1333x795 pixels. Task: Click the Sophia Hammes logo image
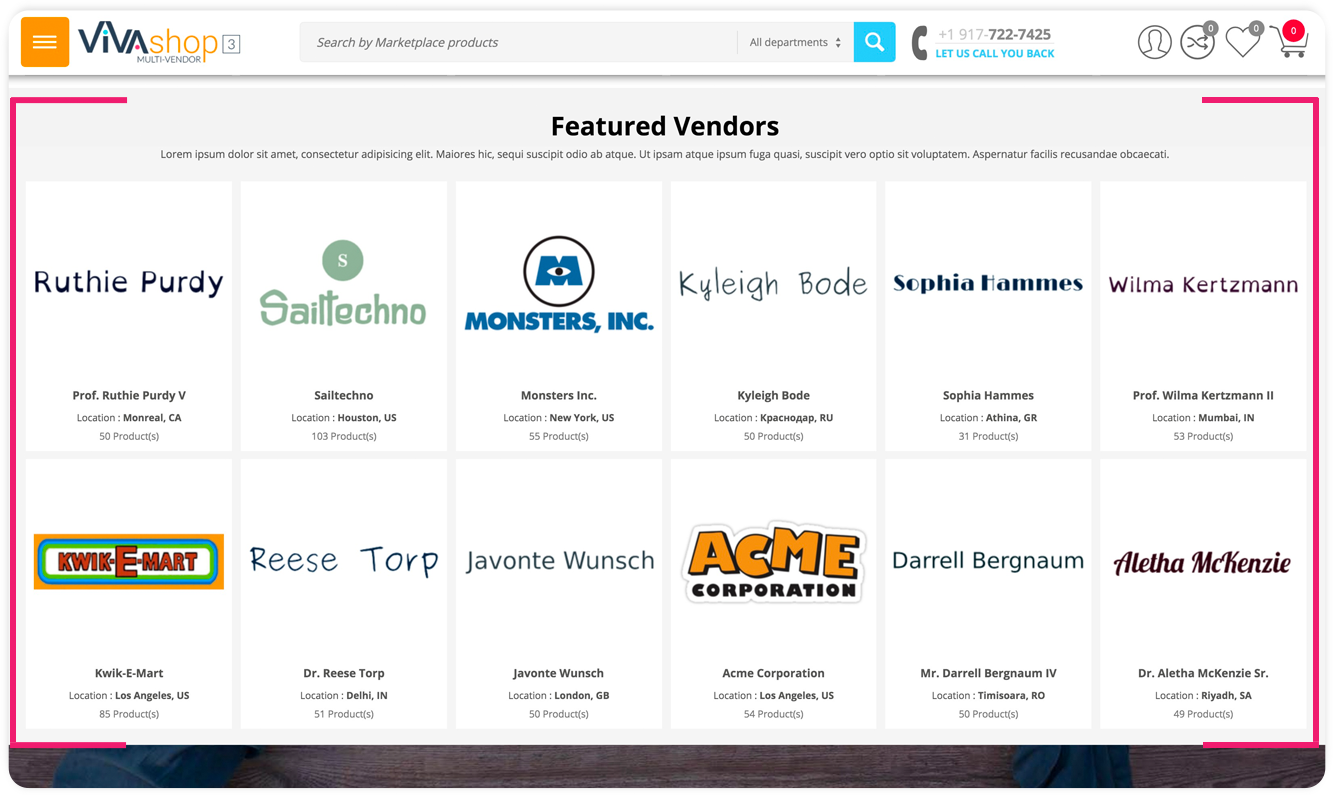point(987,284)
